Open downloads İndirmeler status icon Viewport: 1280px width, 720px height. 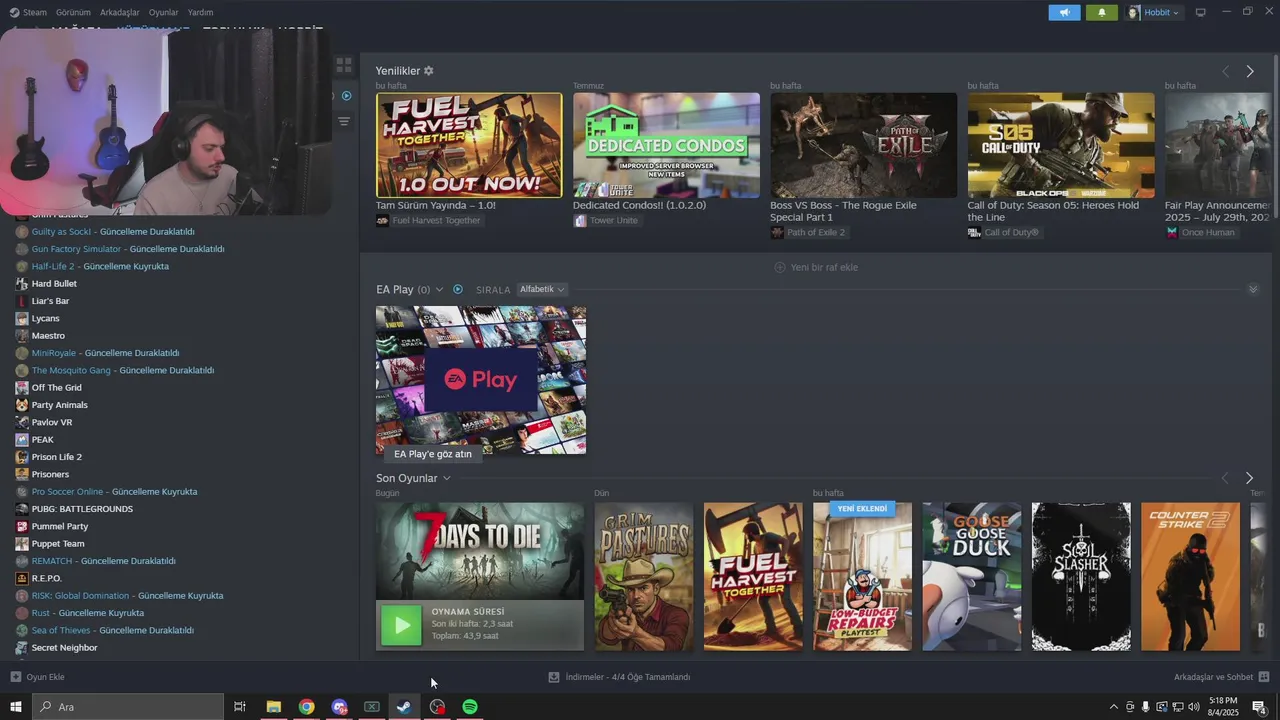click(554, 677)
